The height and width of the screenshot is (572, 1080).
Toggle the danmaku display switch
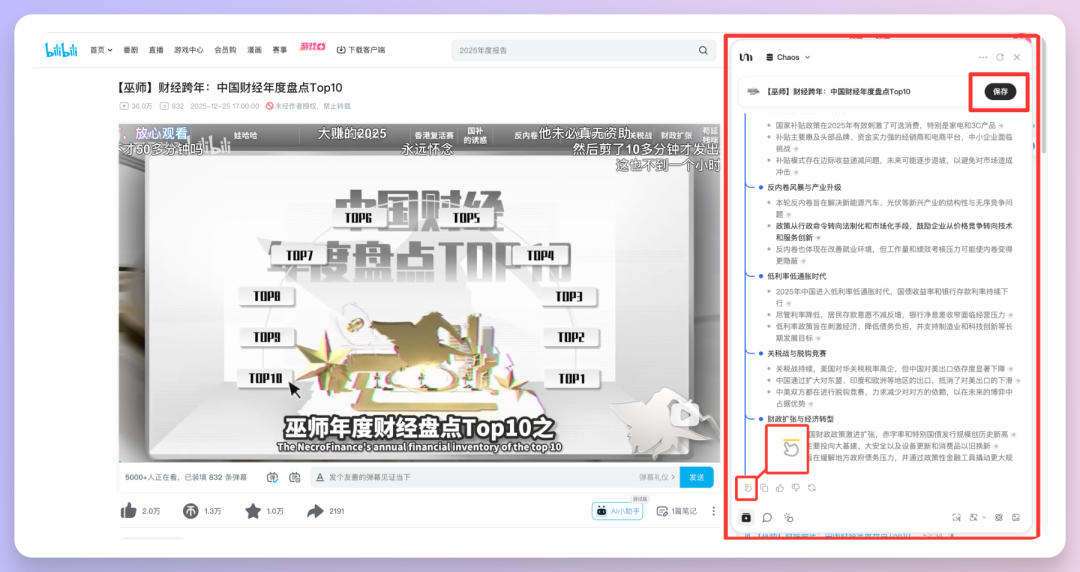point(272,478)
